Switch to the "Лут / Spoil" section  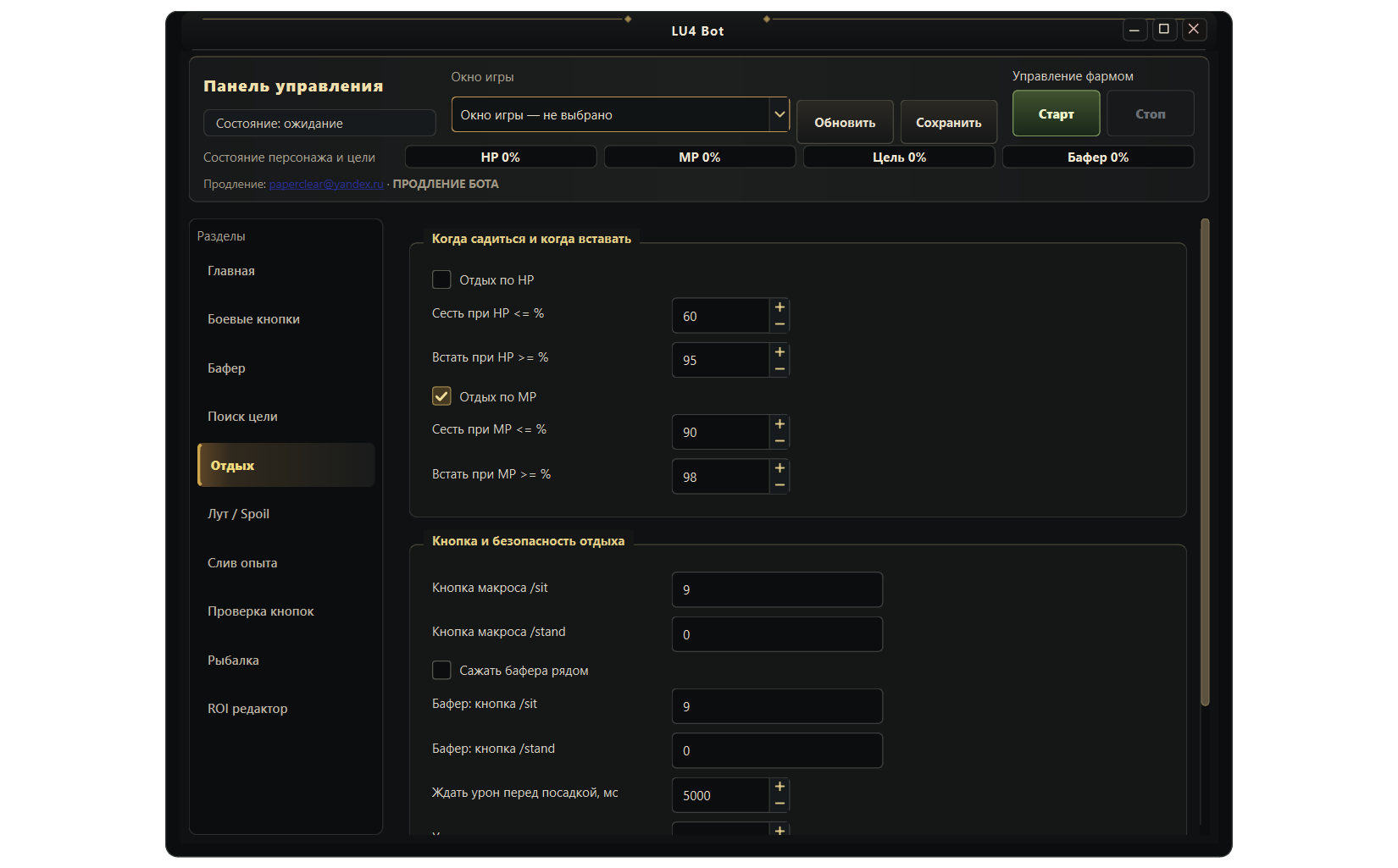point(286,514)
